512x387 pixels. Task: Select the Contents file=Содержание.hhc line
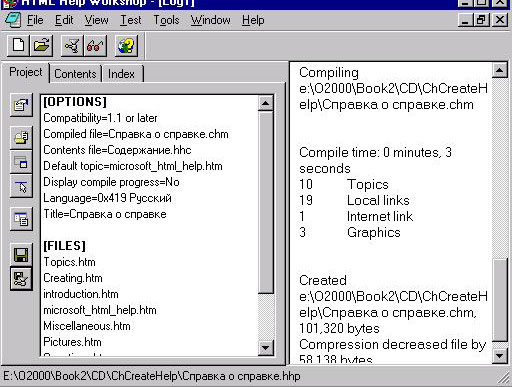point(117,150)
